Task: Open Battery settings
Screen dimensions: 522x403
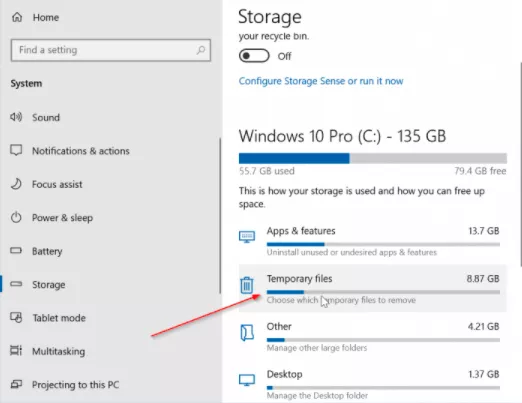Action: [x=47, y=251]
